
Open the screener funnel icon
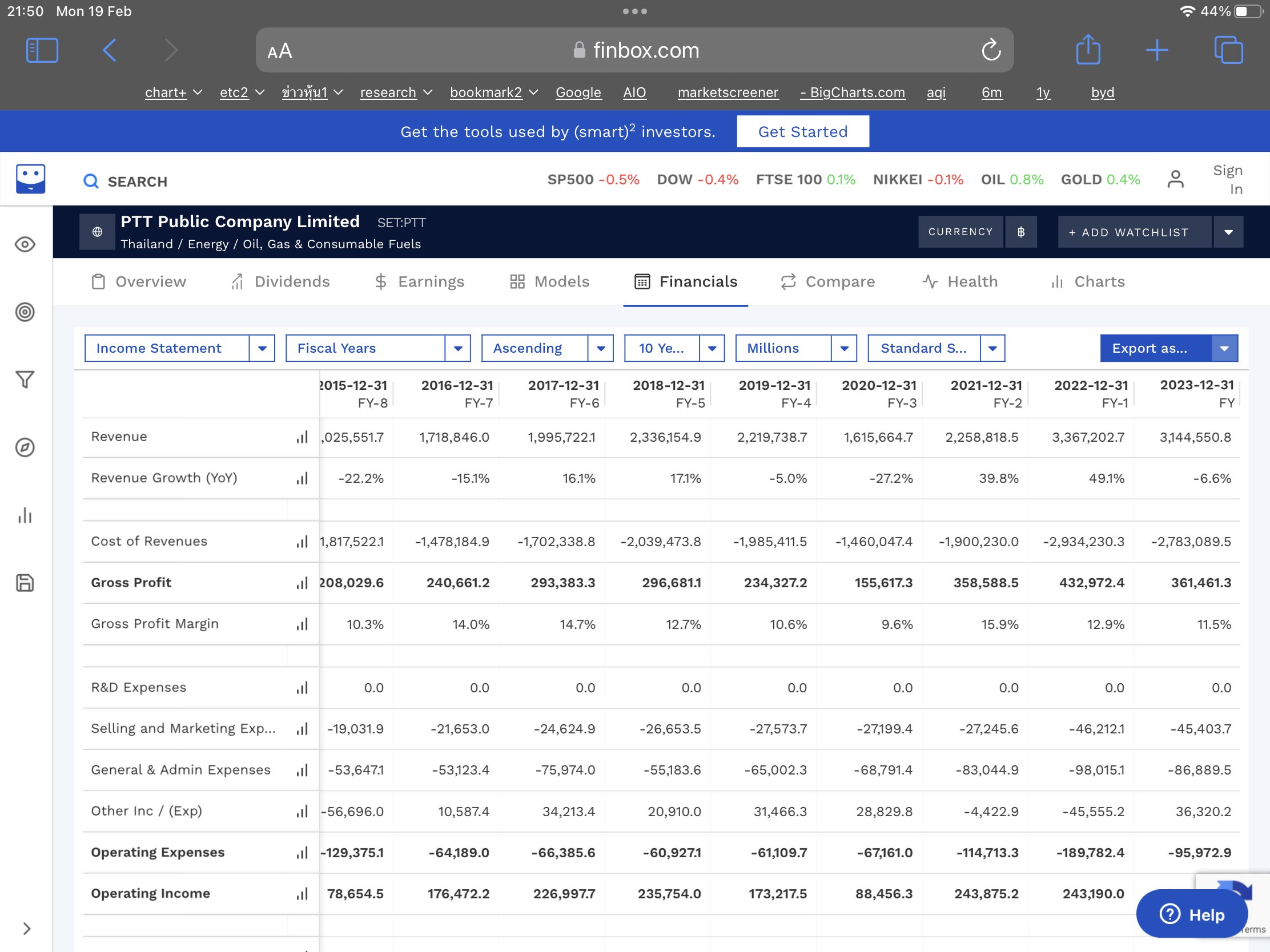click(25, 380)
